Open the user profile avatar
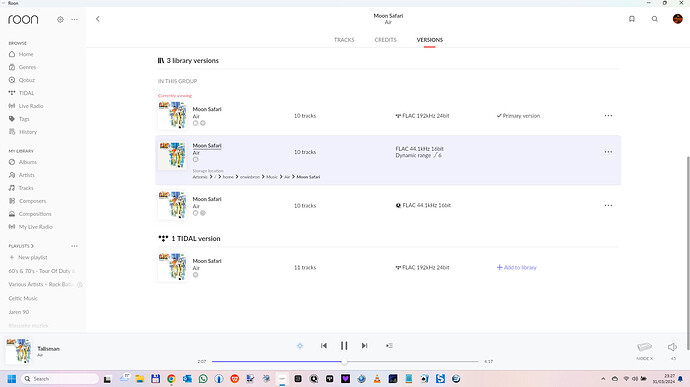The height and width of the screenshot is (387, 690). pos(678,19)
